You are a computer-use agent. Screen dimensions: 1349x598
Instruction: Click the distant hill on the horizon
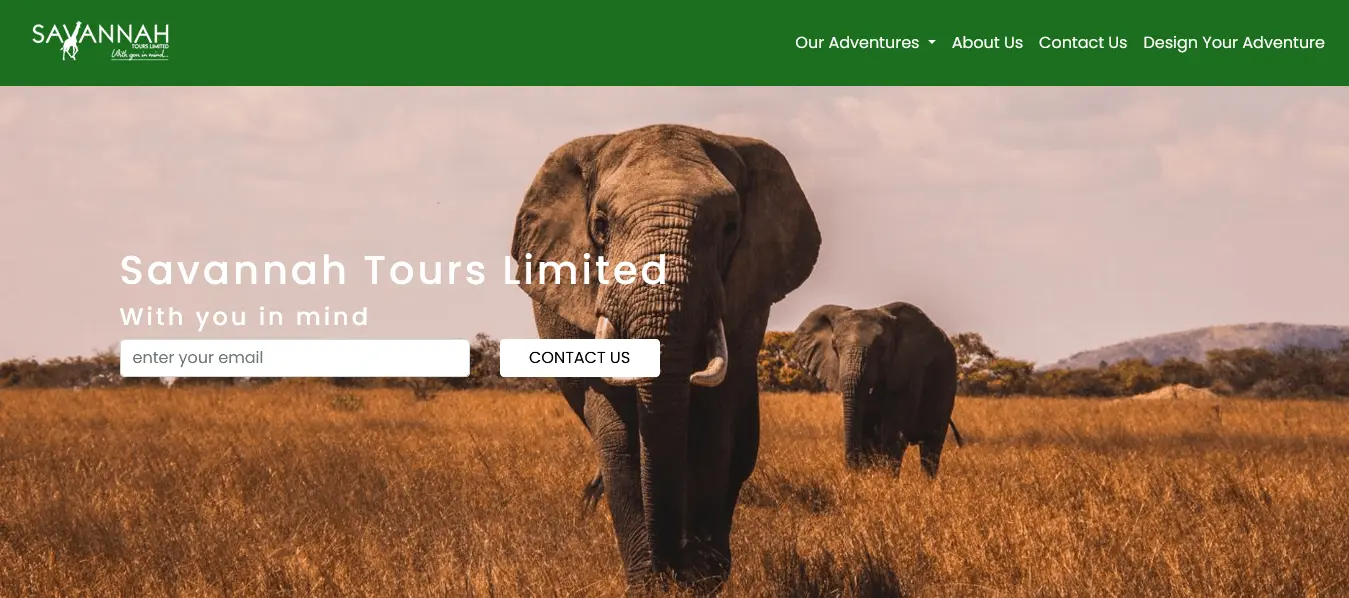[x=1200, y=345]
